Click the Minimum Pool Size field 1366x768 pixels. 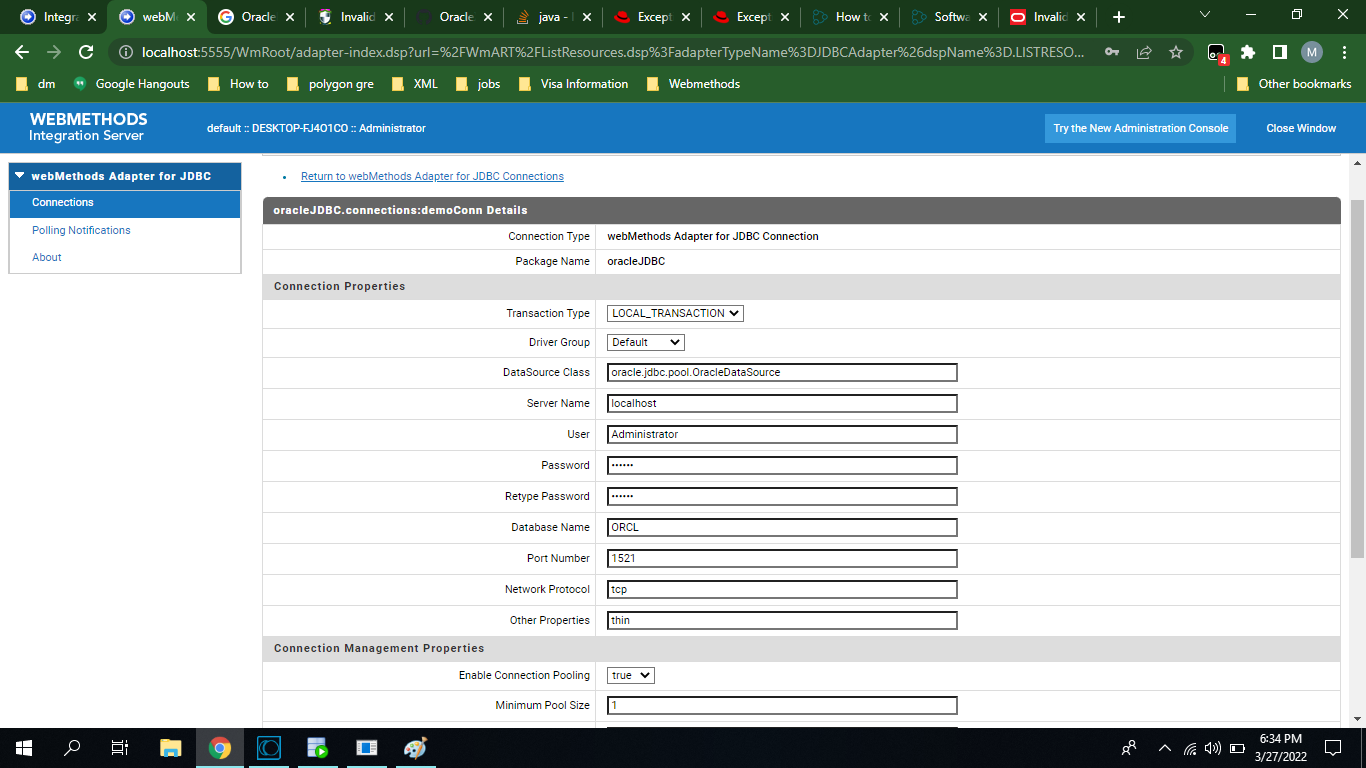pos(782,705)
